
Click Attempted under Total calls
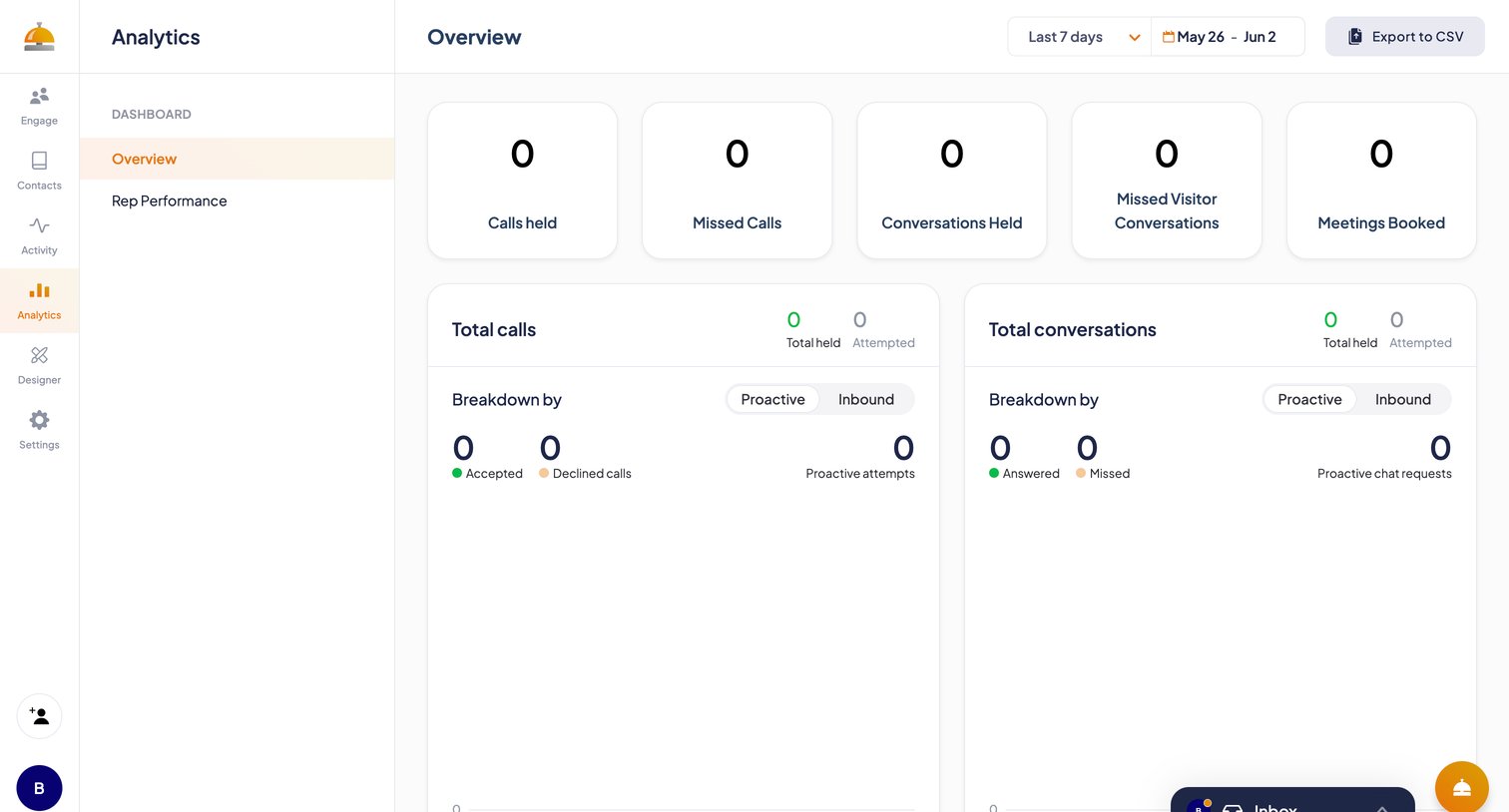point(883,330)
